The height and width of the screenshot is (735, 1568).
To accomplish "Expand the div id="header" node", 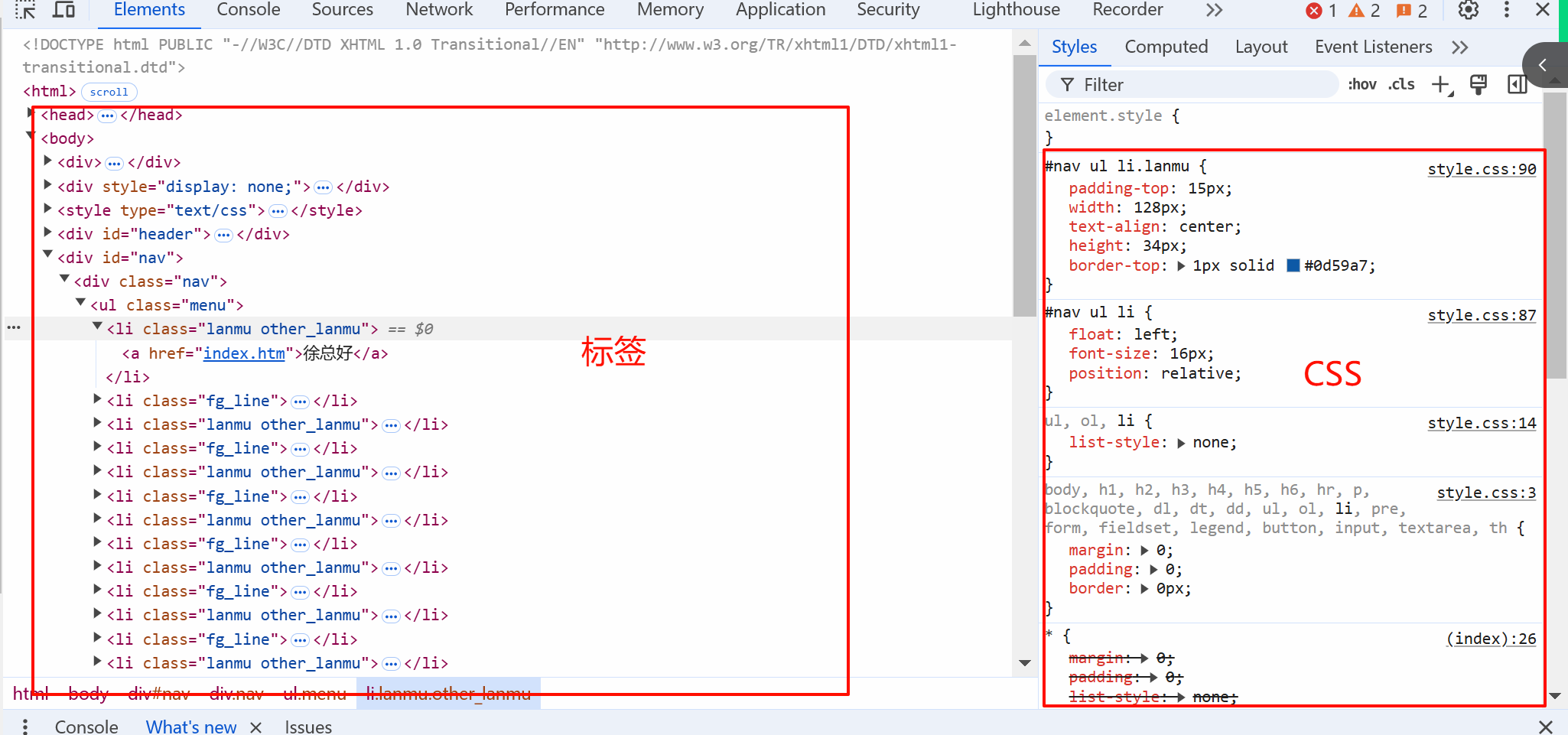I will click(47, 232).
